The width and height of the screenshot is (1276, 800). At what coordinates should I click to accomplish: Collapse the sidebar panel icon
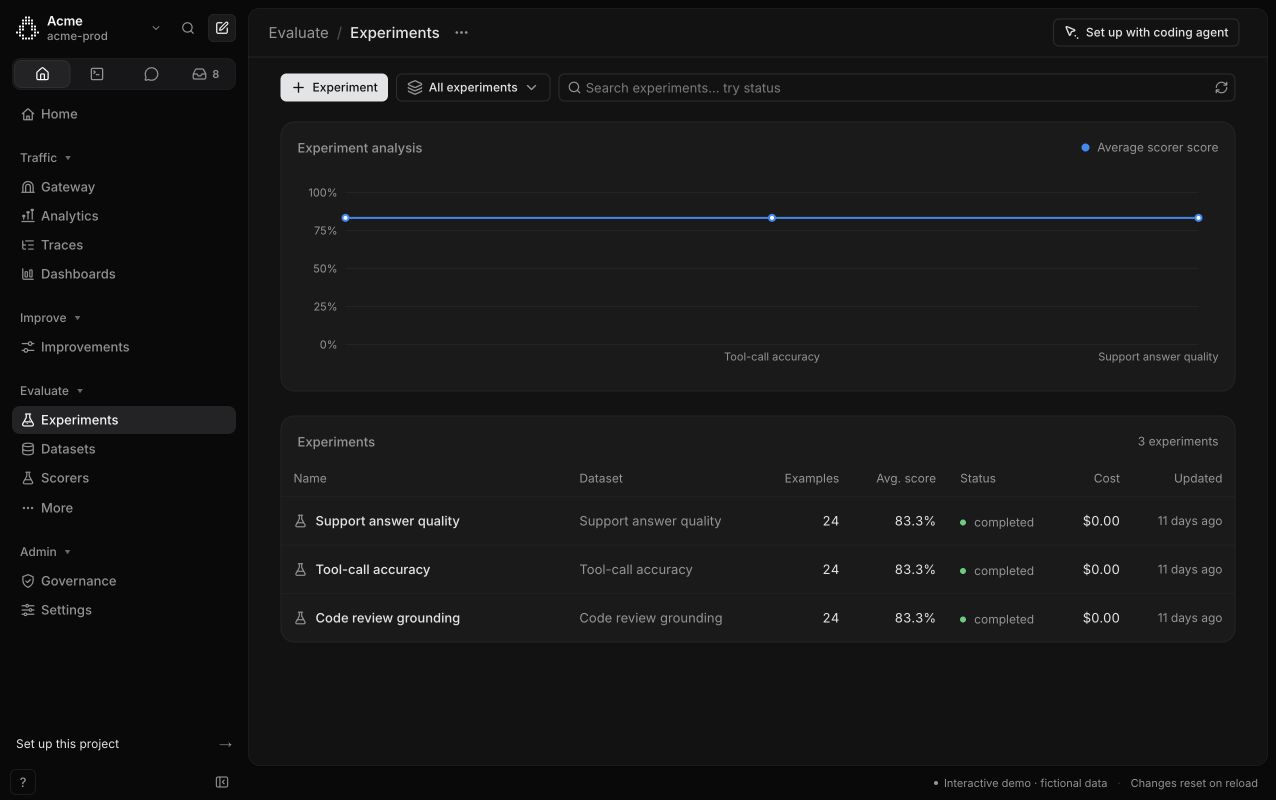[222, 782]
